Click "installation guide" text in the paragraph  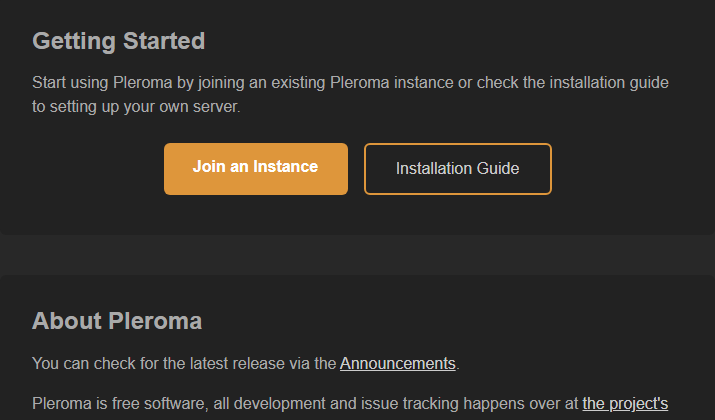(609, 83)
